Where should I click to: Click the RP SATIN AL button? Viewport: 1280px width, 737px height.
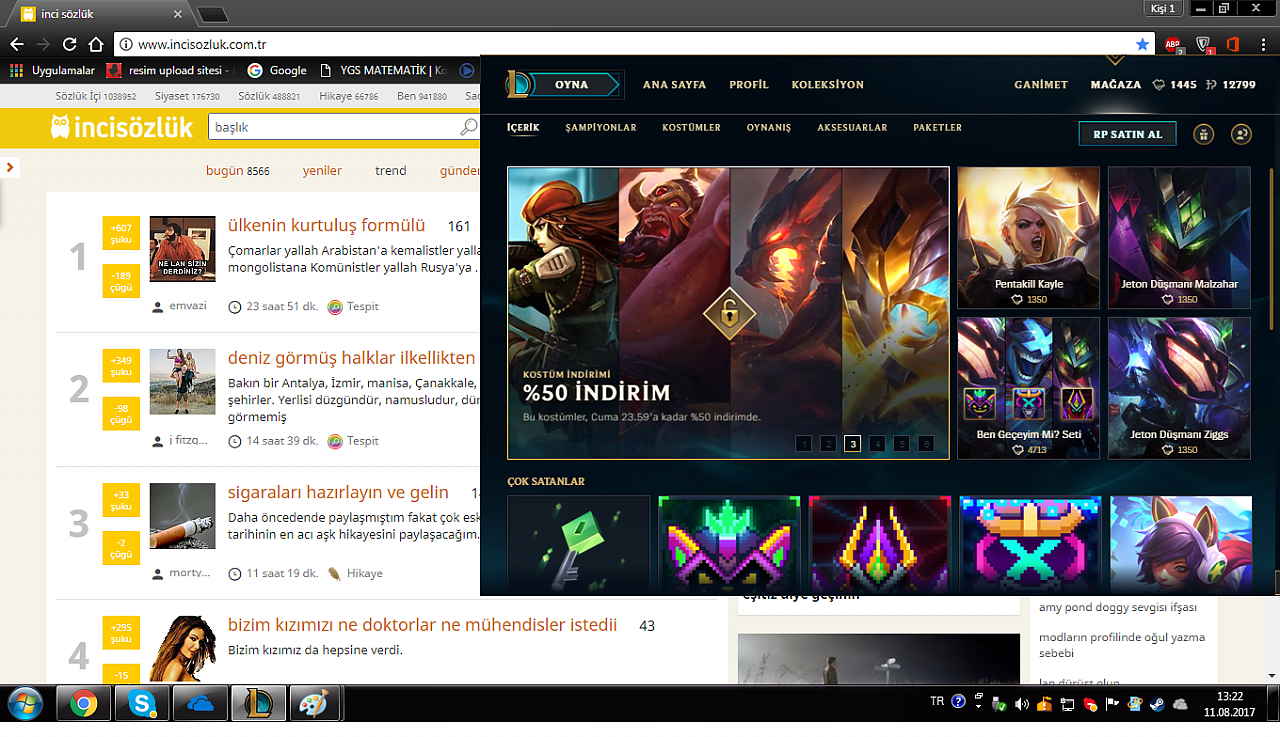click(x=1127, y=134)
